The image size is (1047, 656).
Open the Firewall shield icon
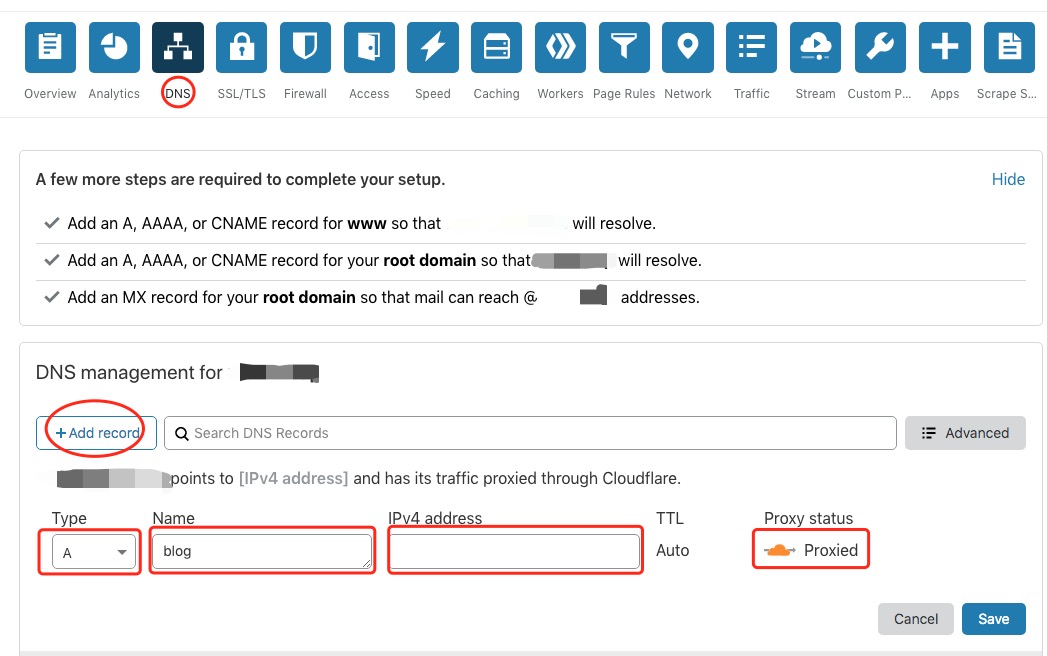pos(305,47)
